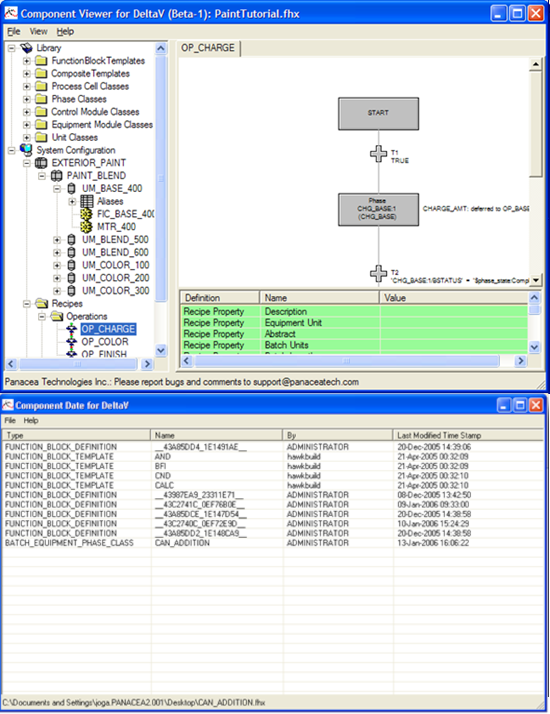
Task: Sort by Last Modified Time Stamp header
Action: tap(468, 435)
